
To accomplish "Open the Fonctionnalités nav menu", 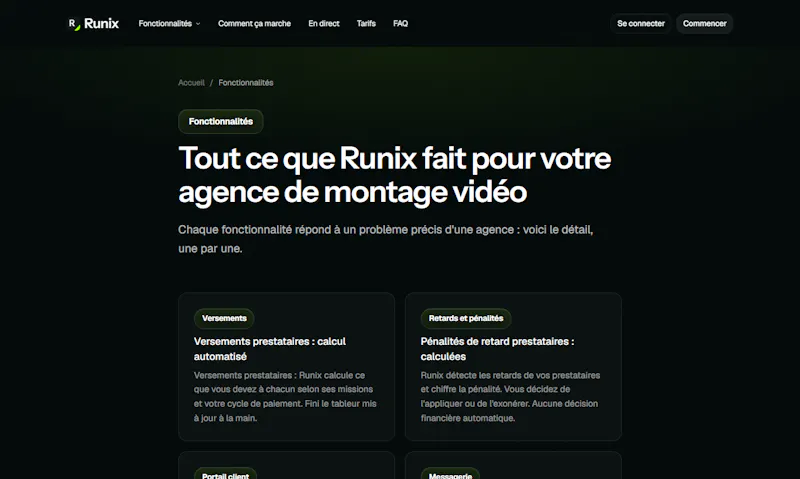I will point(169,23).
